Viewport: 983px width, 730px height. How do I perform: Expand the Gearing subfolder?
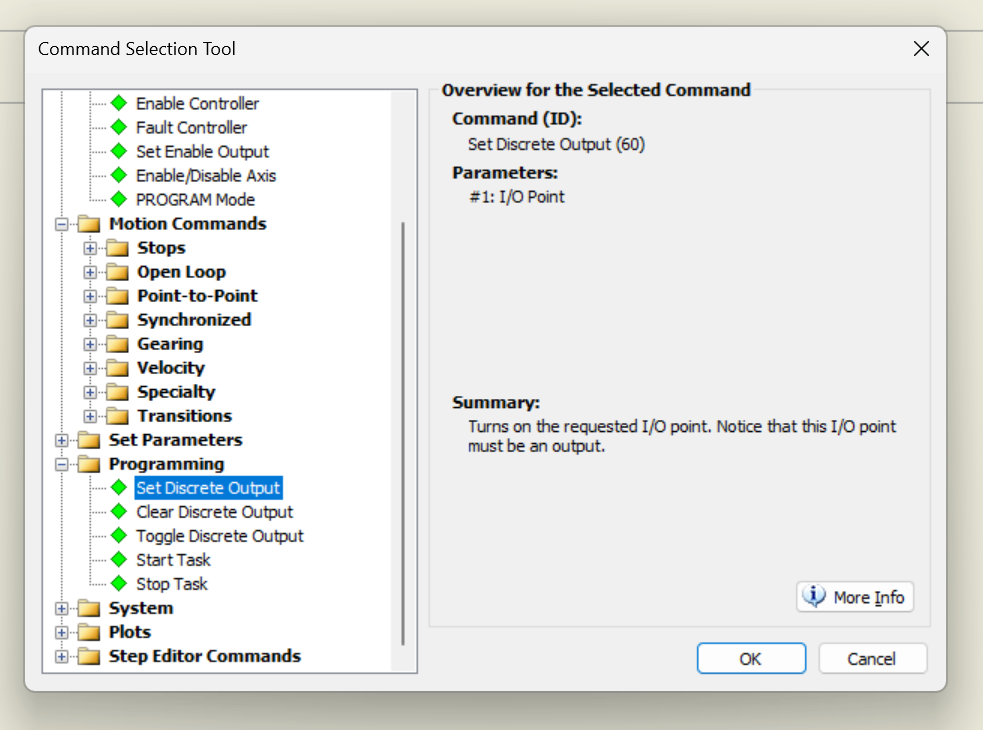click(90, 344)
